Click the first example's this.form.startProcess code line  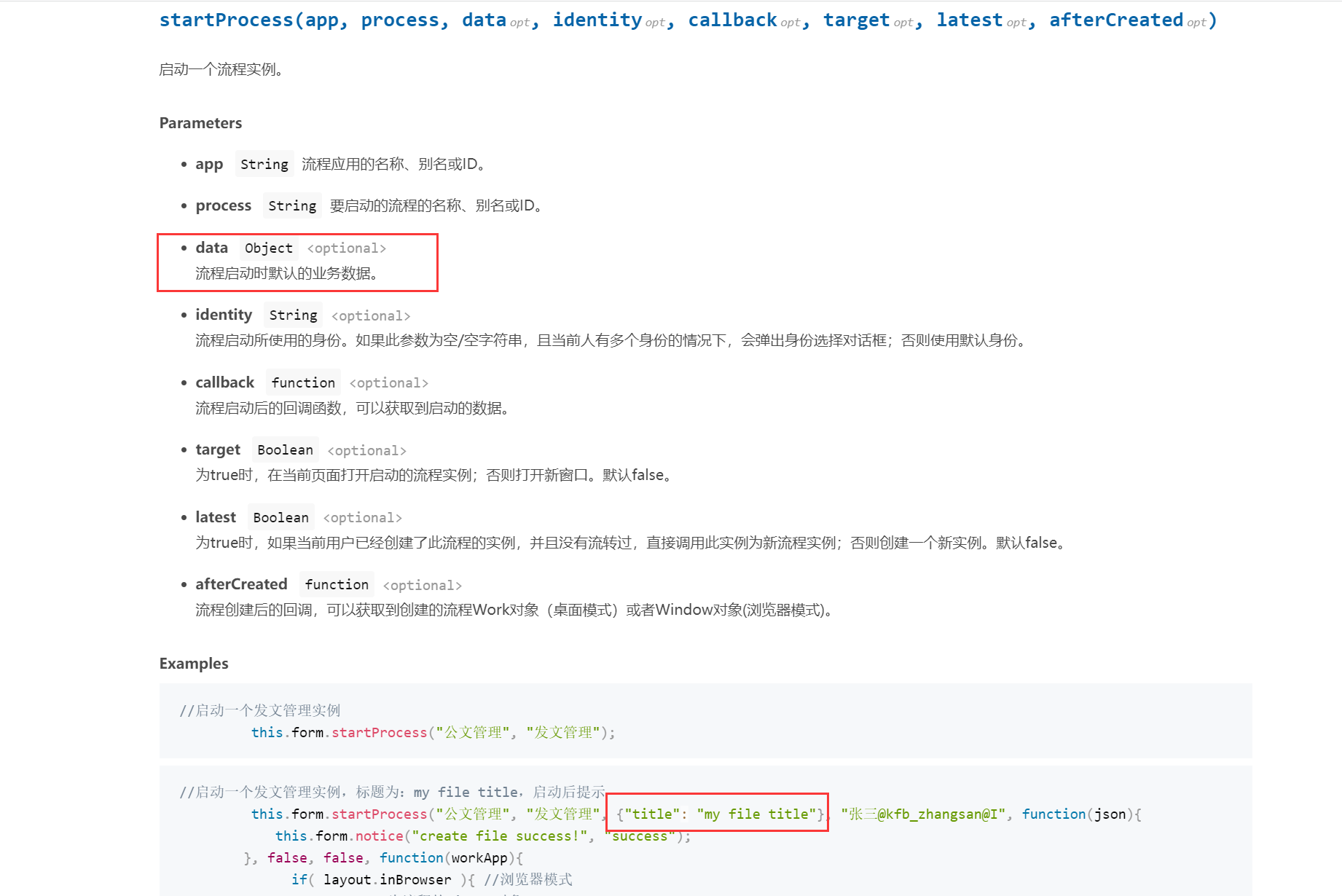(433, 733)
